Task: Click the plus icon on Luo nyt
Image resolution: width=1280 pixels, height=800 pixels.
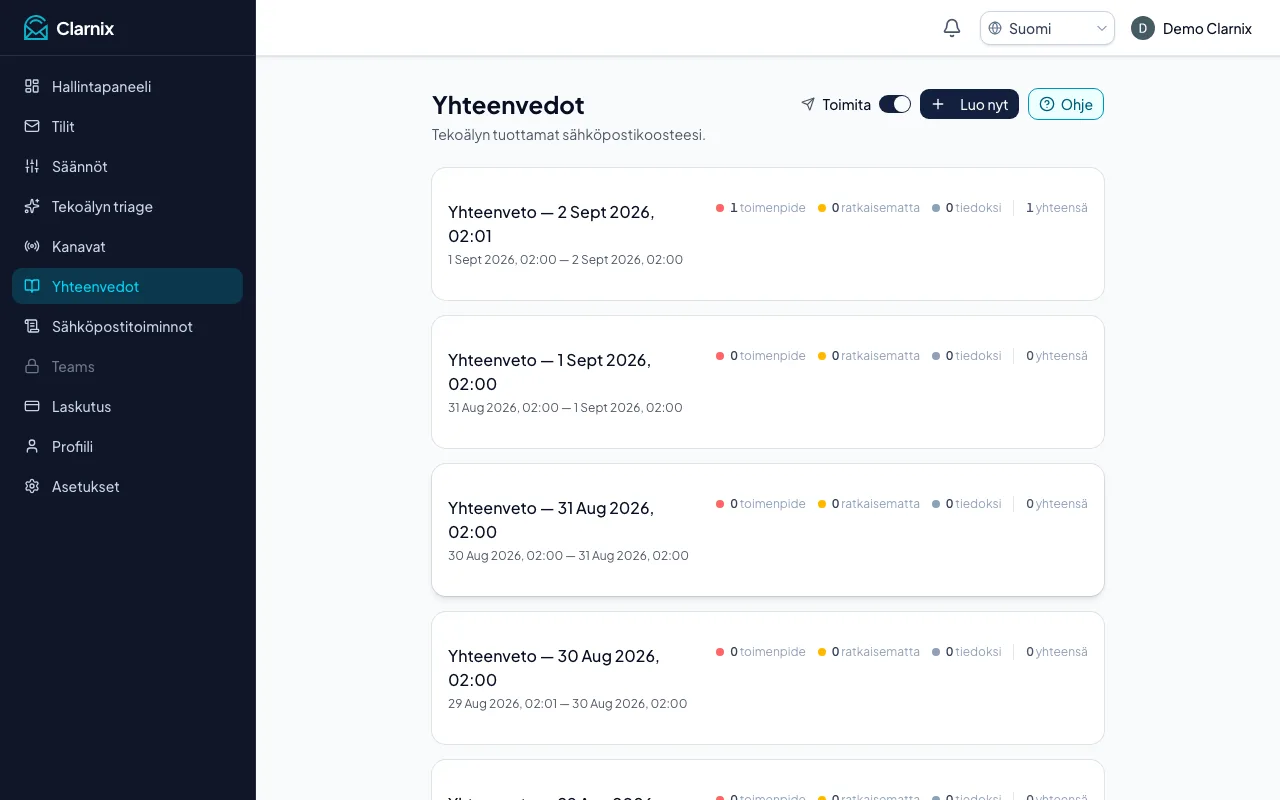Action: click(938, 104)
